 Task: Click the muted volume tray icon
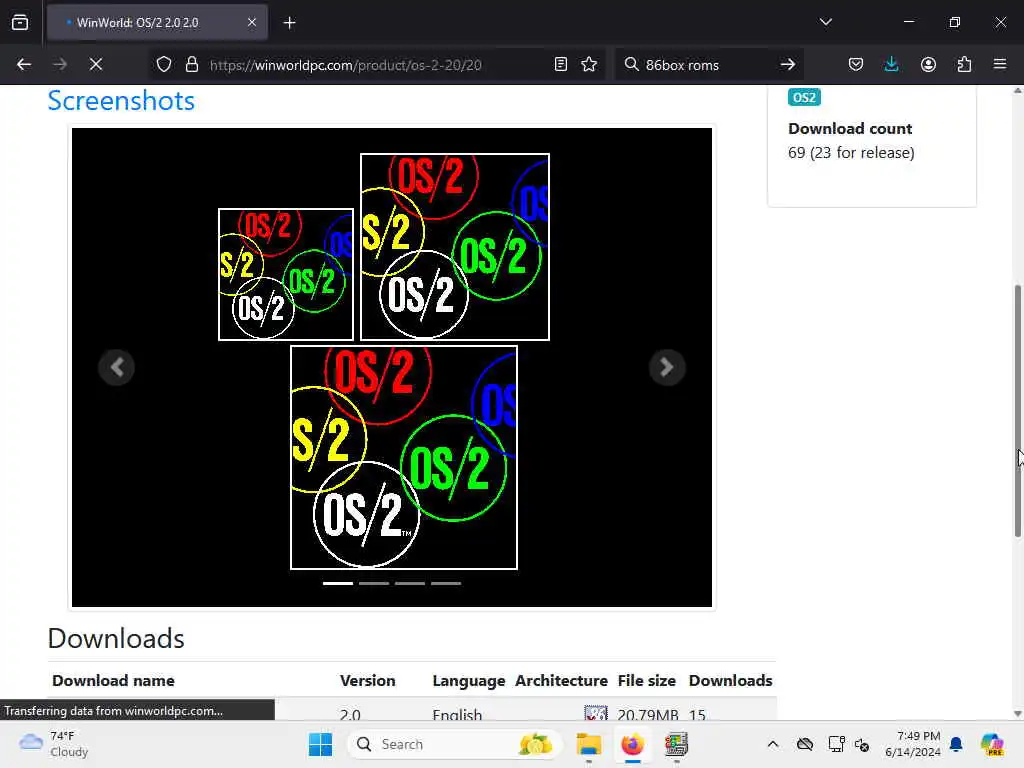point(862,744)
